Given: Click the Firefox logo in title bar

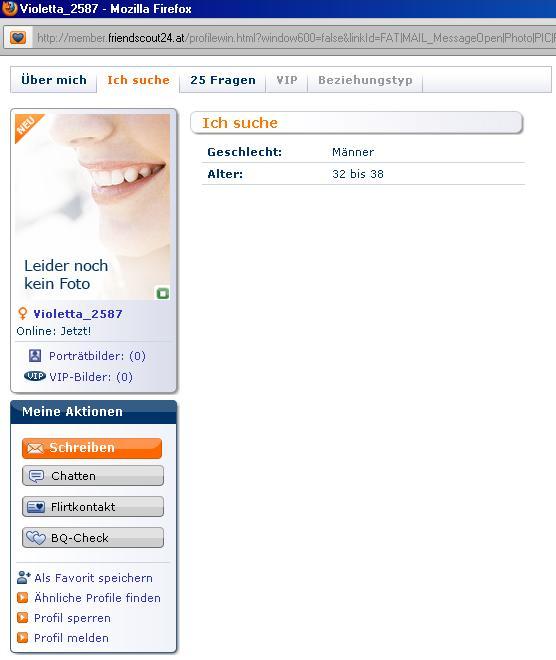Looking at the screenshot, I should [9, 8].
